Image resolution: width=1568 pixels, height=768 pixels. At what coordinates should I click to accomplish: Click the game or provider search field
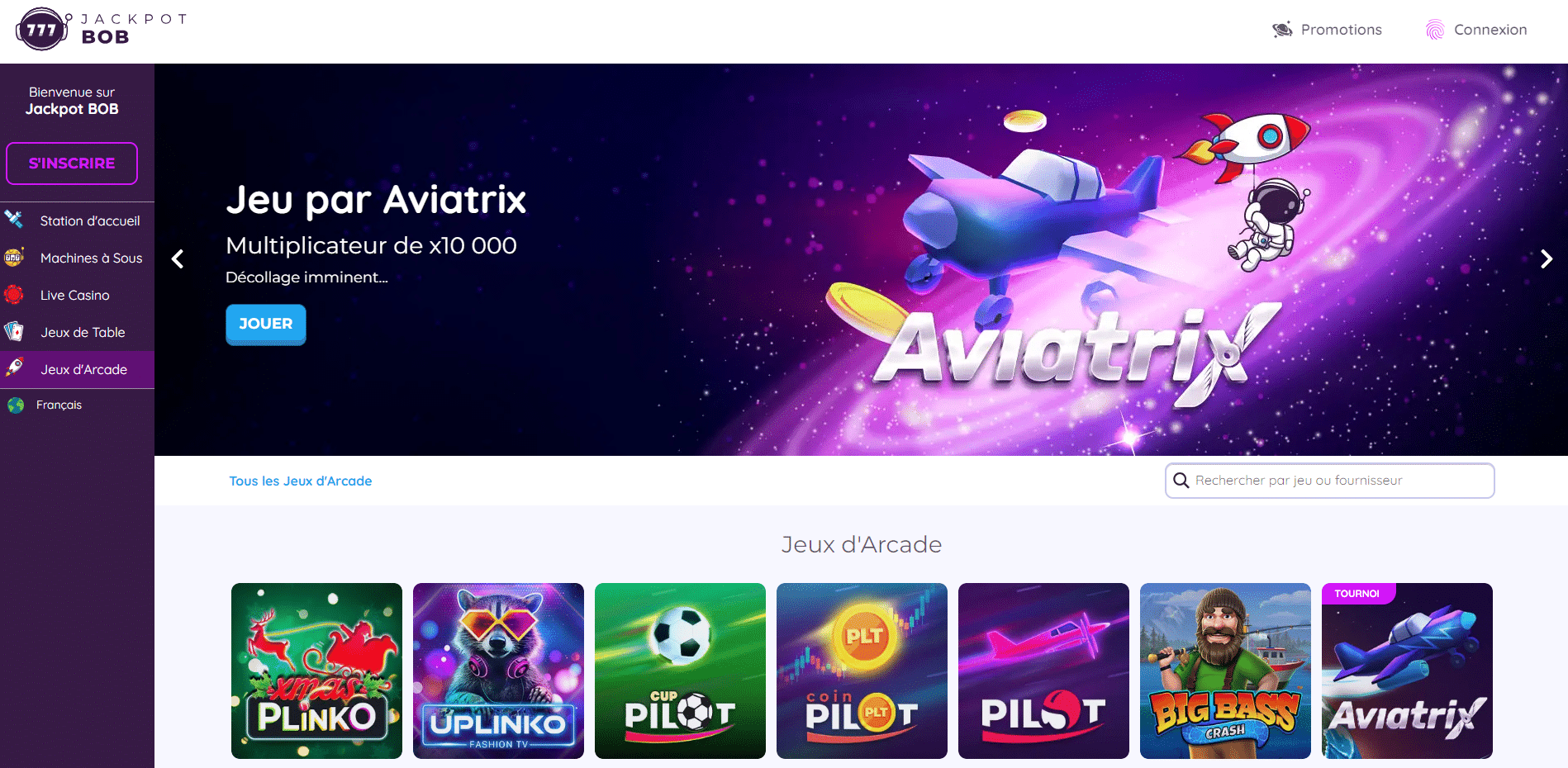pos(1330,481)
